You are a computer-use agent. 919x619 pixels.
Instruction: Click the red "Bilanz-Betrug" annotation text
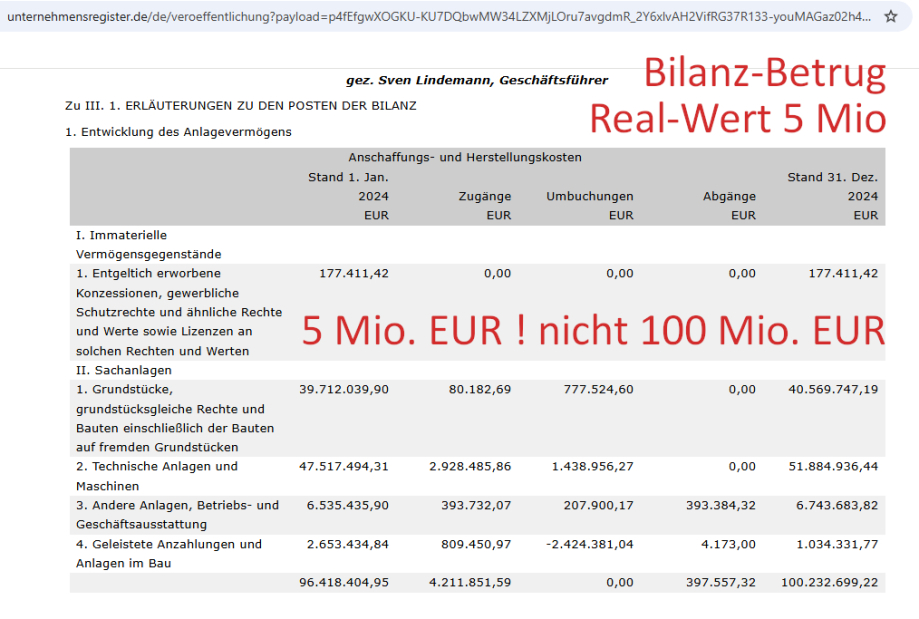(x=764, y=74)
